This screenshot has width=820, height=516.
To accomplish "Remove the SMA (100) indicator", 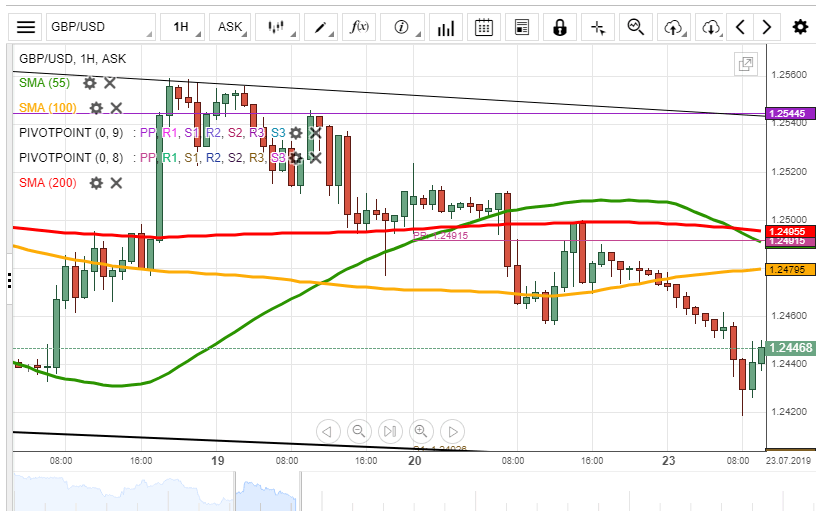I will click(x=116, y=108).
